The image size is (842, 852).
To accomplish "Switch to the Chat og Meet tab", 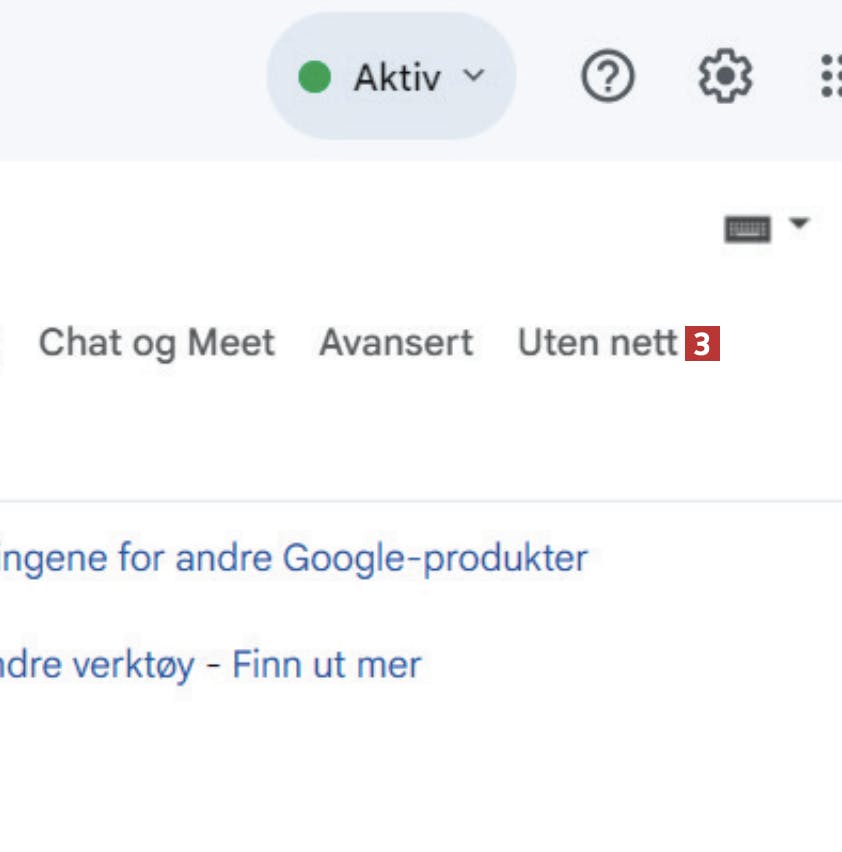I will [156, 343].
